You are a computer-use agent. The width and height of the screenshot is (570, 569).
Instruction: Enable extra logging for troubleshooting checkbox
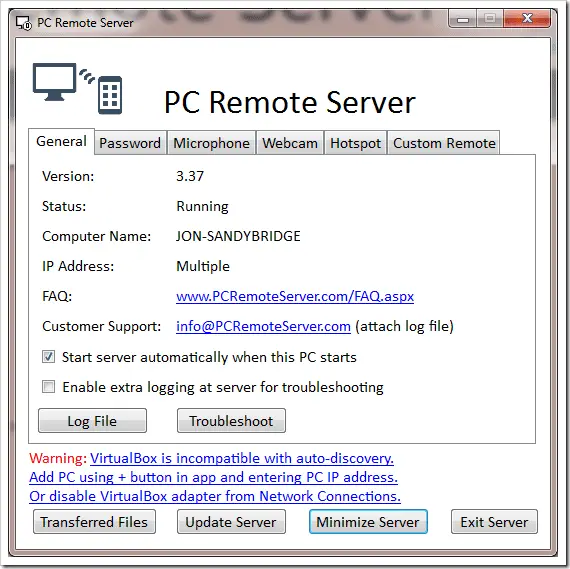(48, 386)
